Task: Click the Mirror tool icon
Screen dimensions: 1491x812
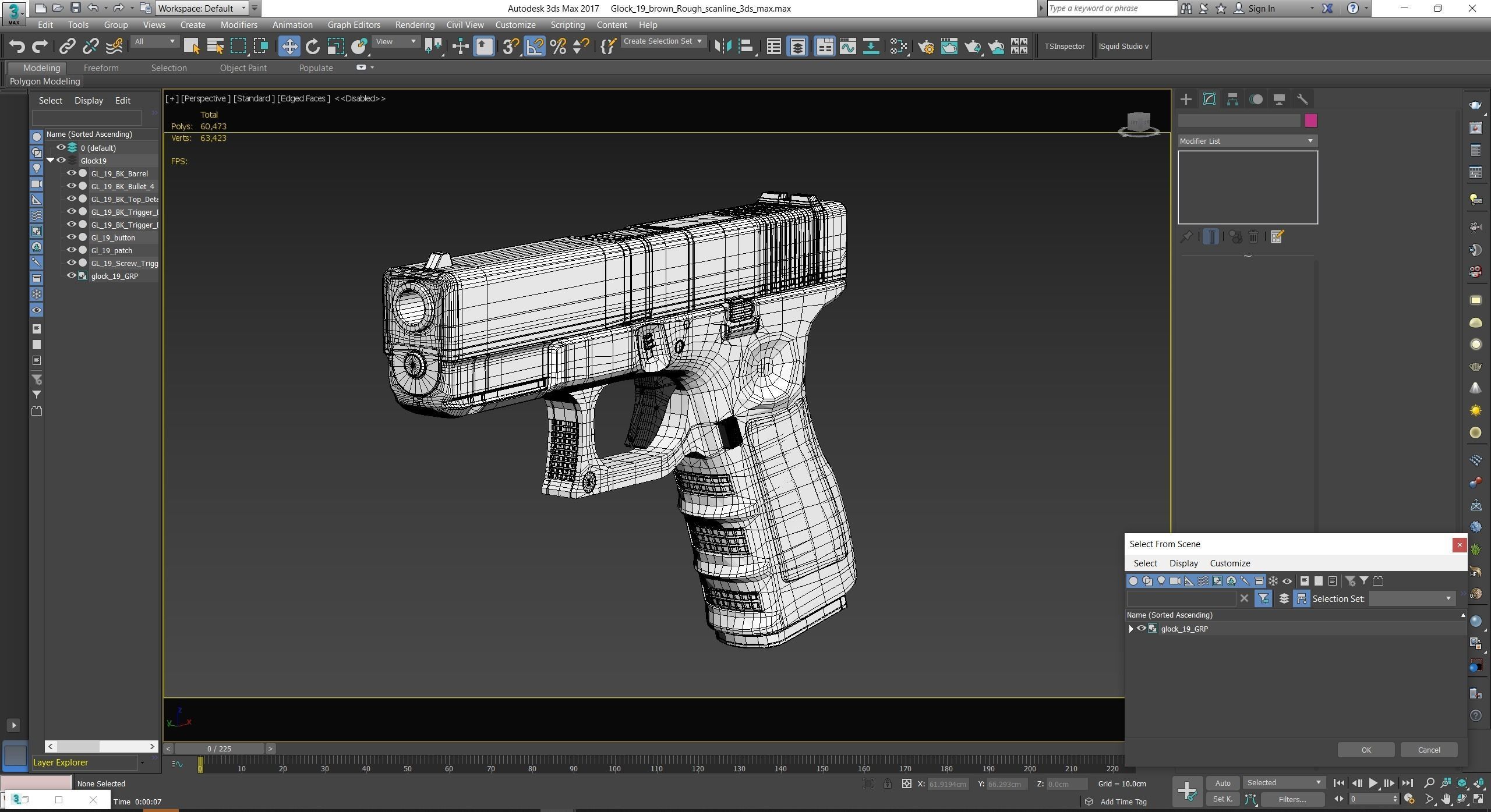Action: pyautogui.click(x=723, y=47)
